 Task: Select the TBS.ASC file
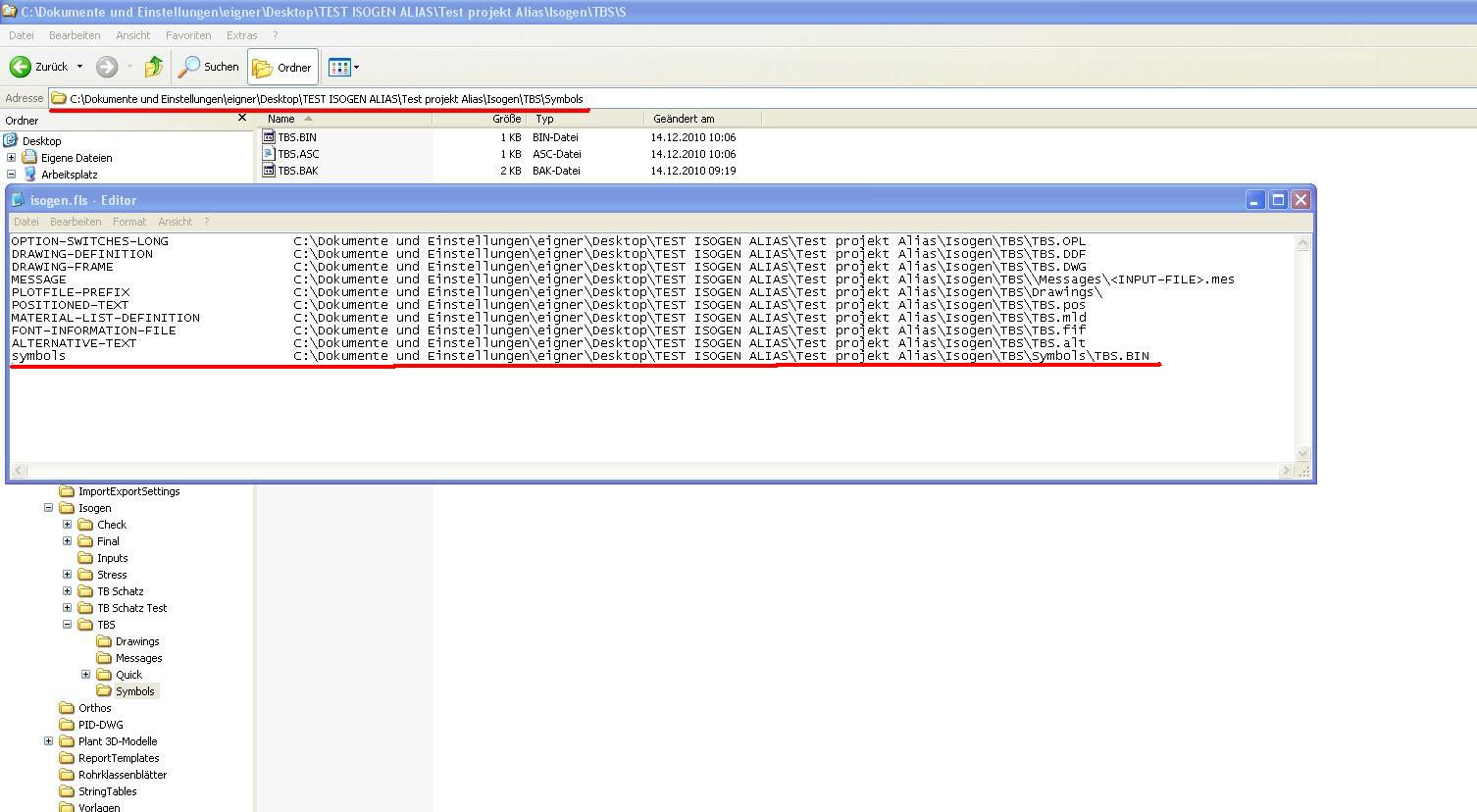pos(290,154)
